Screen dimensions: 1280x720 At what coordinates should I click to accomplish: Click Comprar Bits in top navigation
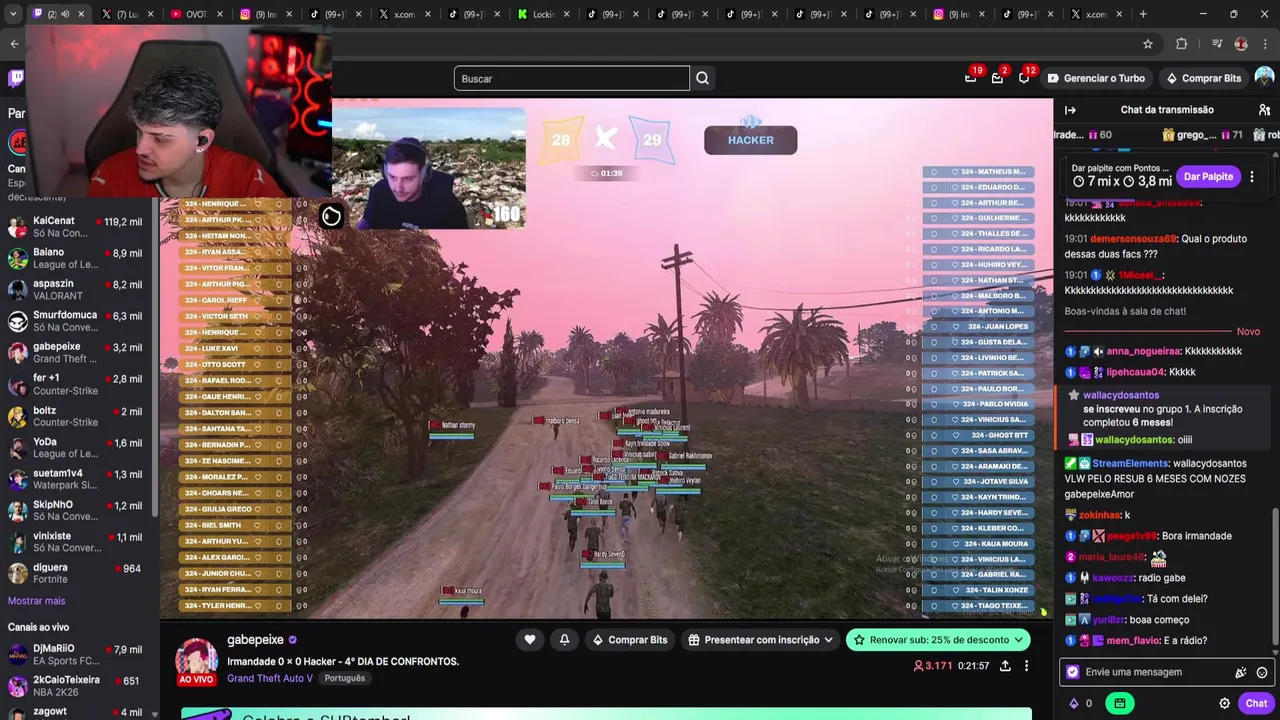pos(1202,78)
